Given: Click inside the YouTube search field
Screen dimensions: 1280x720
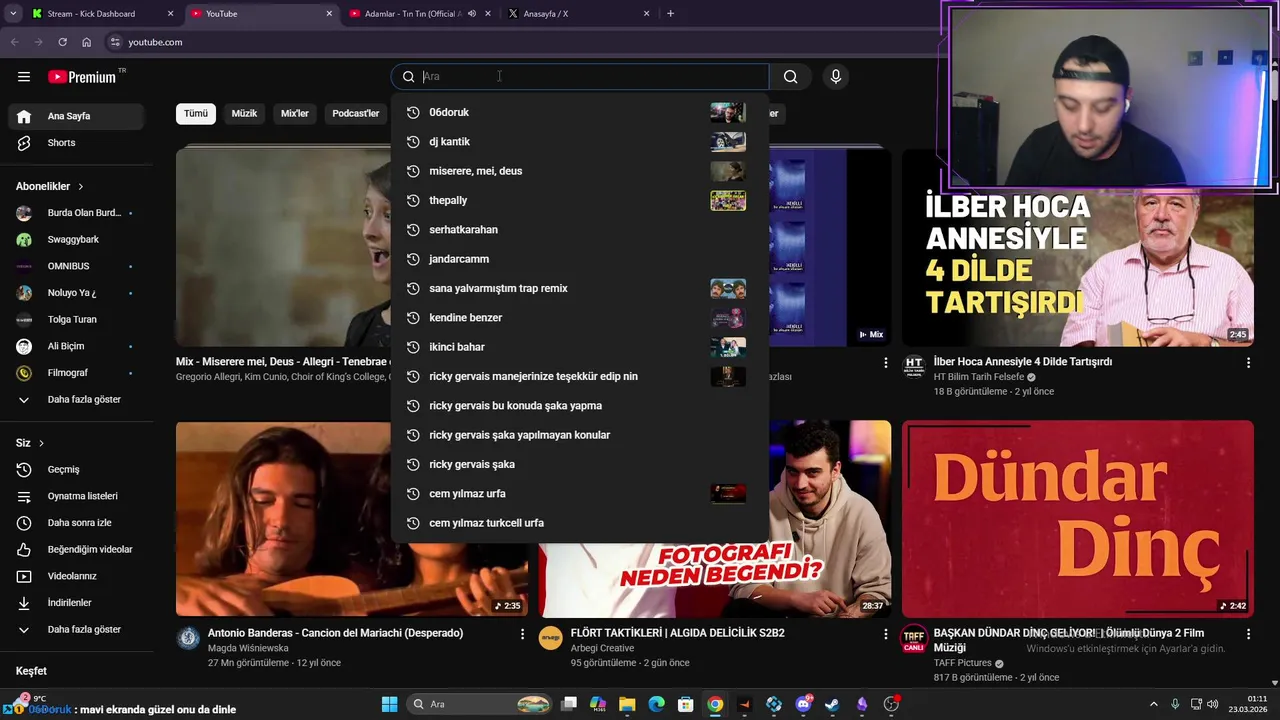Looking at the screenshot, I should (580, 77).
